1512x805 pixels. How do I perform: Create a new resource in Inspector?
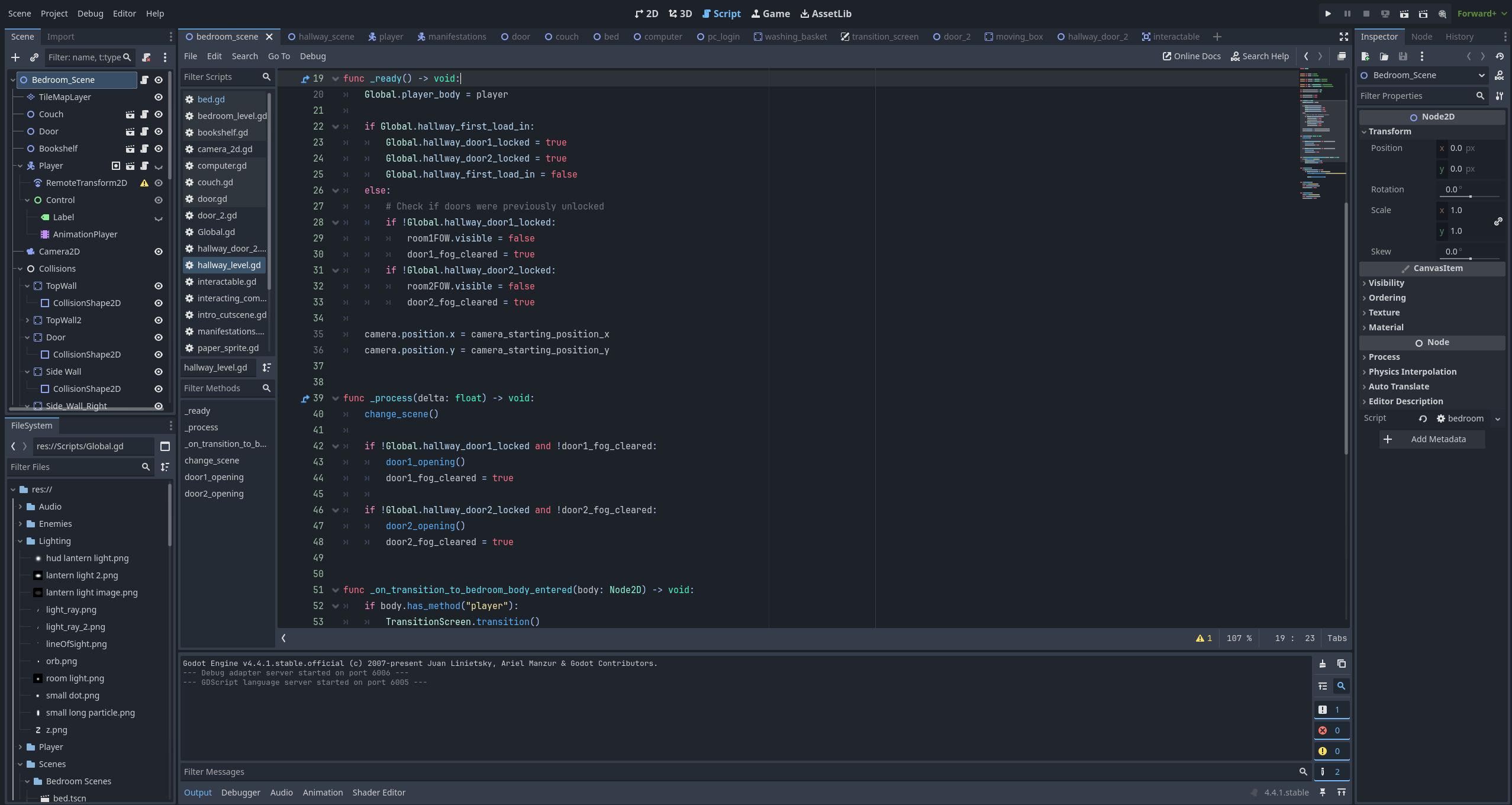(1365, 56)
